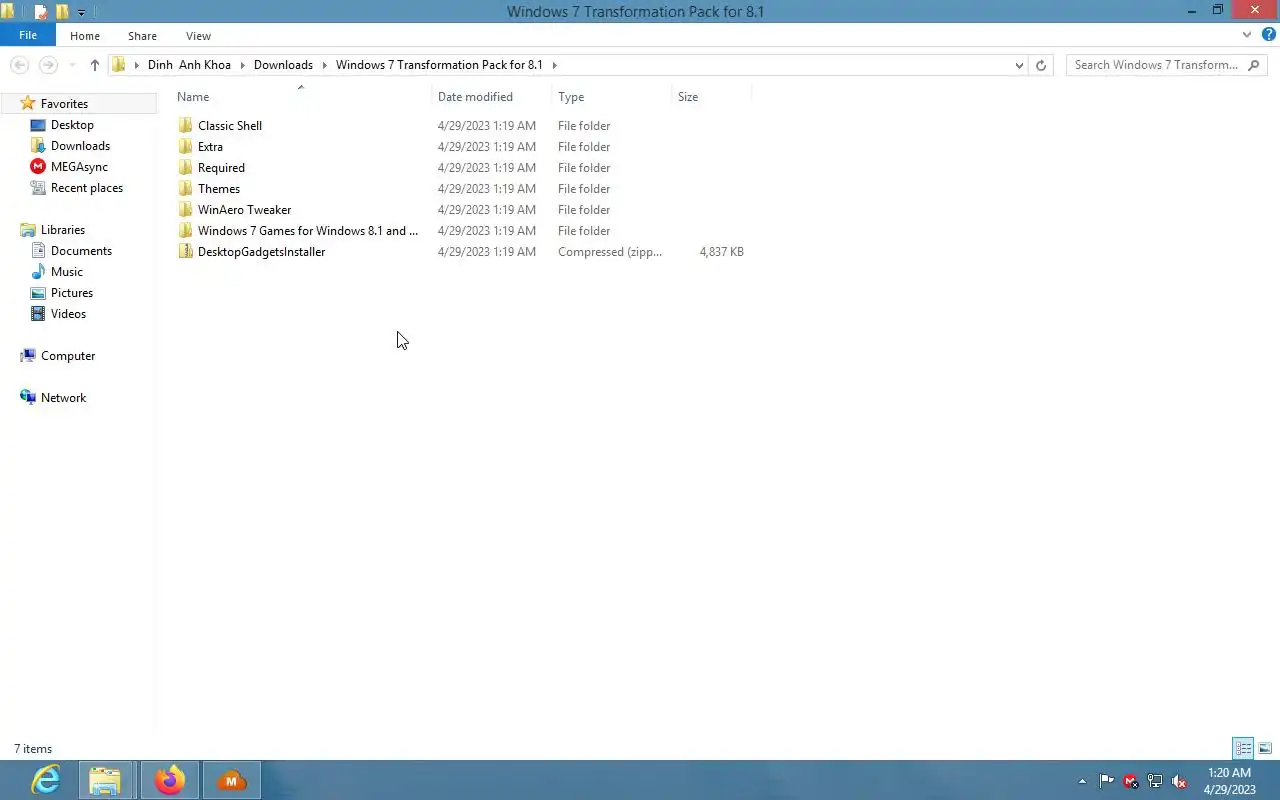Open the Action Center flag tray icon

[x=1107, y=781]
